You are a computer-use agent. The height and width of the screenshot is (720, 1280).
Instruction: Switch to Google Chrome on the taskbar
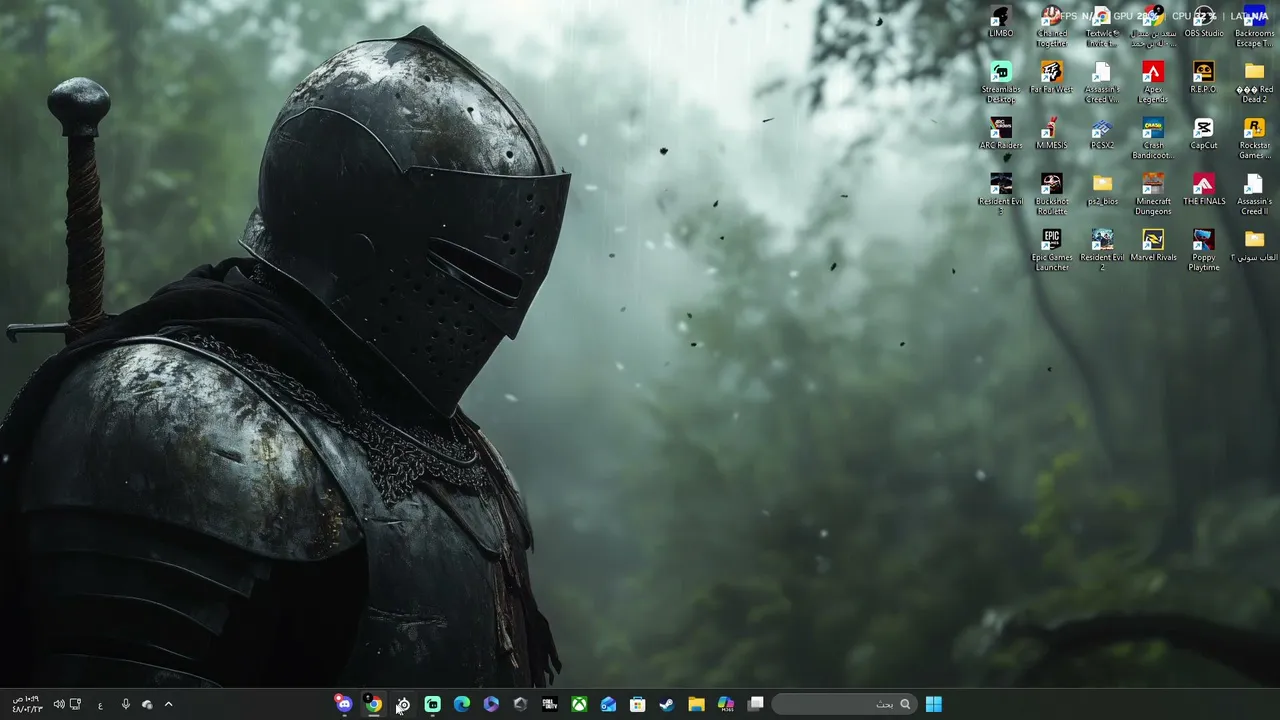tap(373, 704)
